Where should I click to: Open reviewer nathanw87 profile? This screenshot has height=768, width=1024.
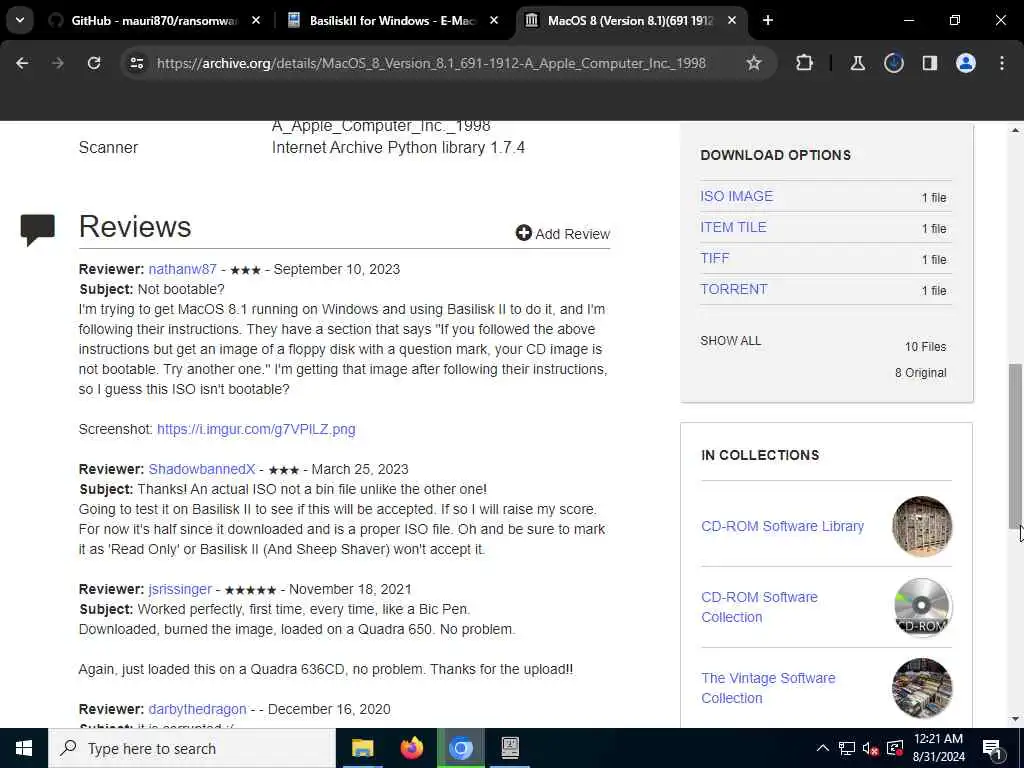[182, 269]
